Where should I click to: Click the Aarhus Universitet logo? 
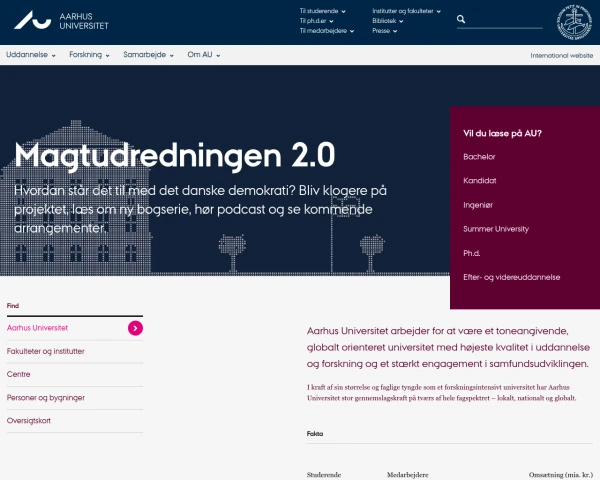[61, 20]
